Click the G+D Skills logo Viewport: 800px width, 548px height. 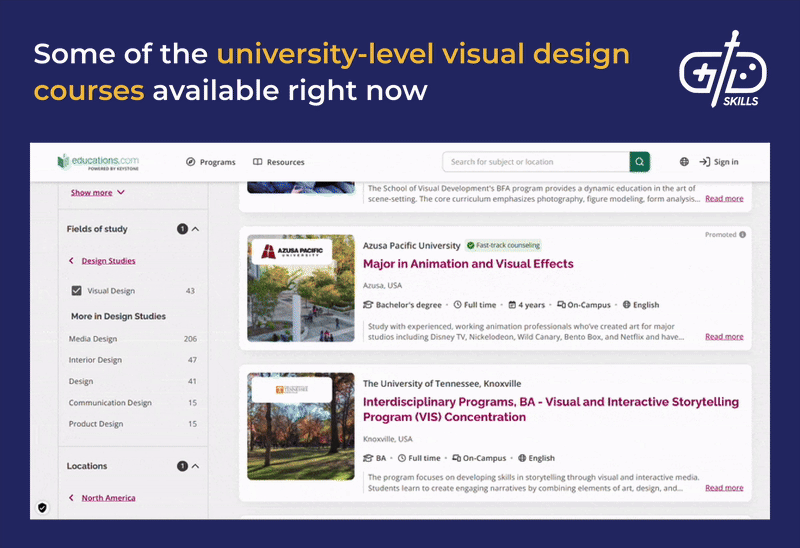pos(722,69)
